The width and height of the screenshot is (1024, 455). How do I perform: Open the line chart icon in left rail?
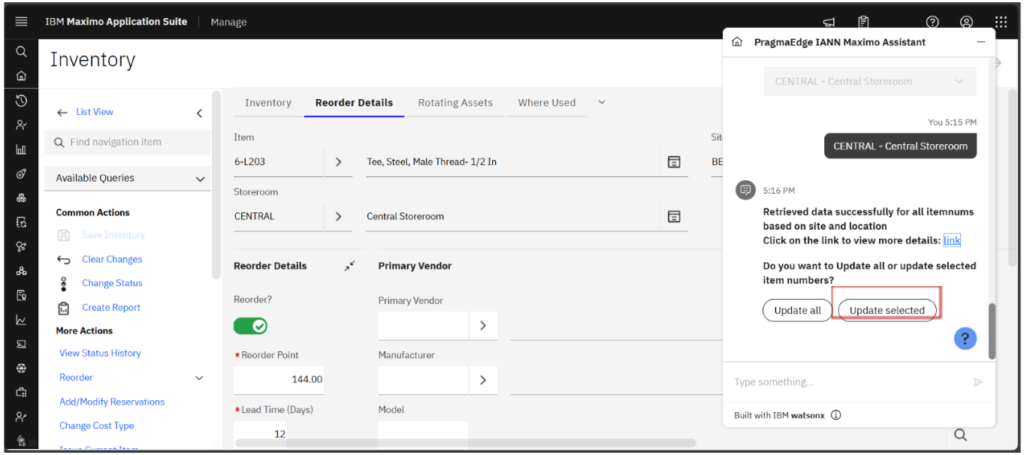point(21,320)
